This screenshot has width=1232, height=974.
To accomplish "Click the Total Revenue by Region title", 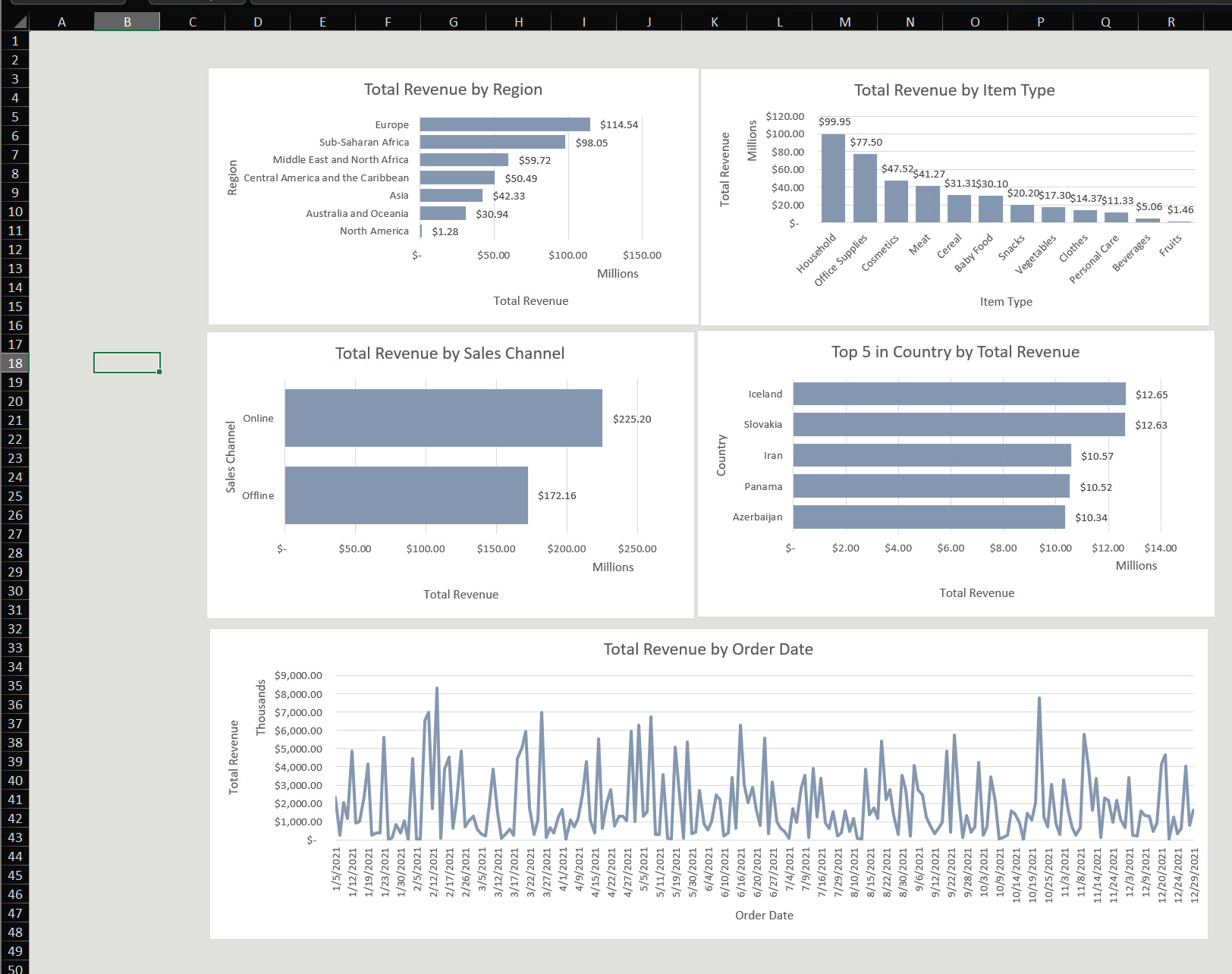I will tap(453, 90).
